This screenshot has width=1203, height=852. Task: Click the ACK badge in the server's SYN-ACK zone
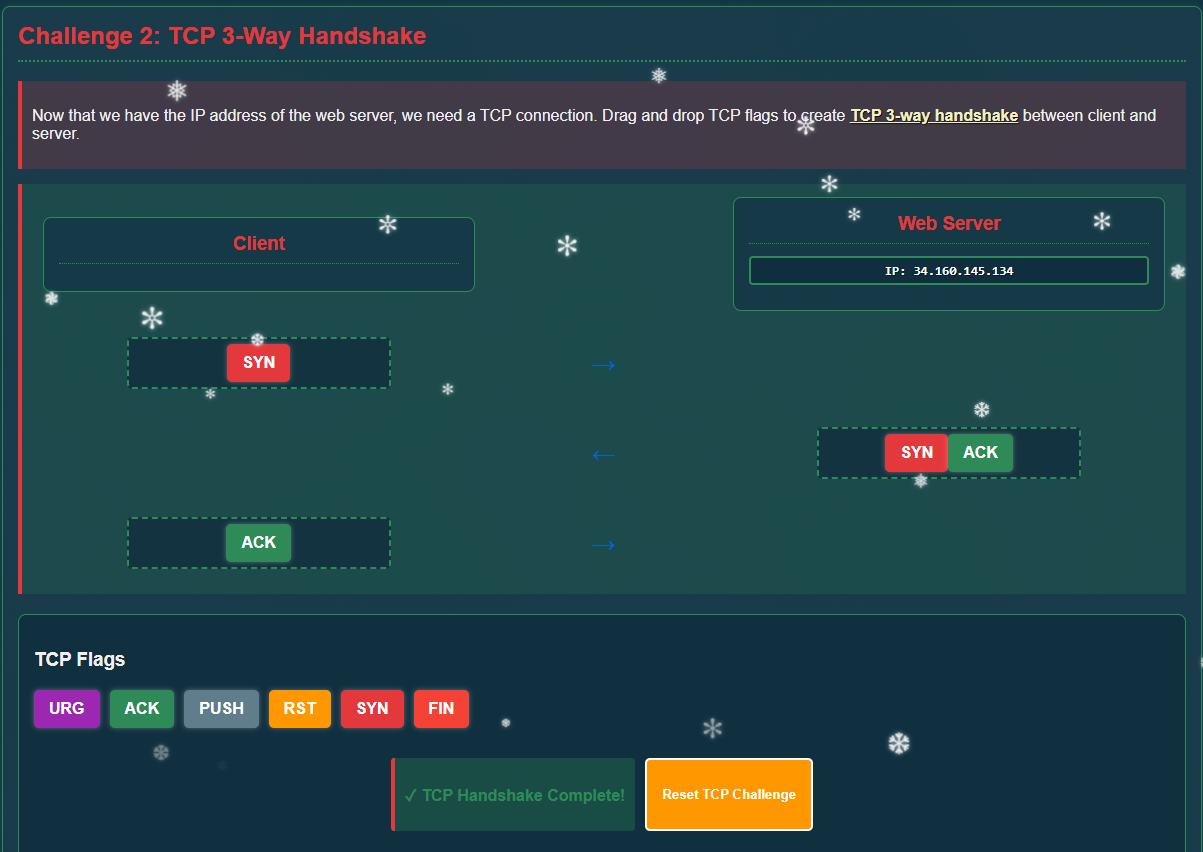pyautogui.click(x=981, y=452)
